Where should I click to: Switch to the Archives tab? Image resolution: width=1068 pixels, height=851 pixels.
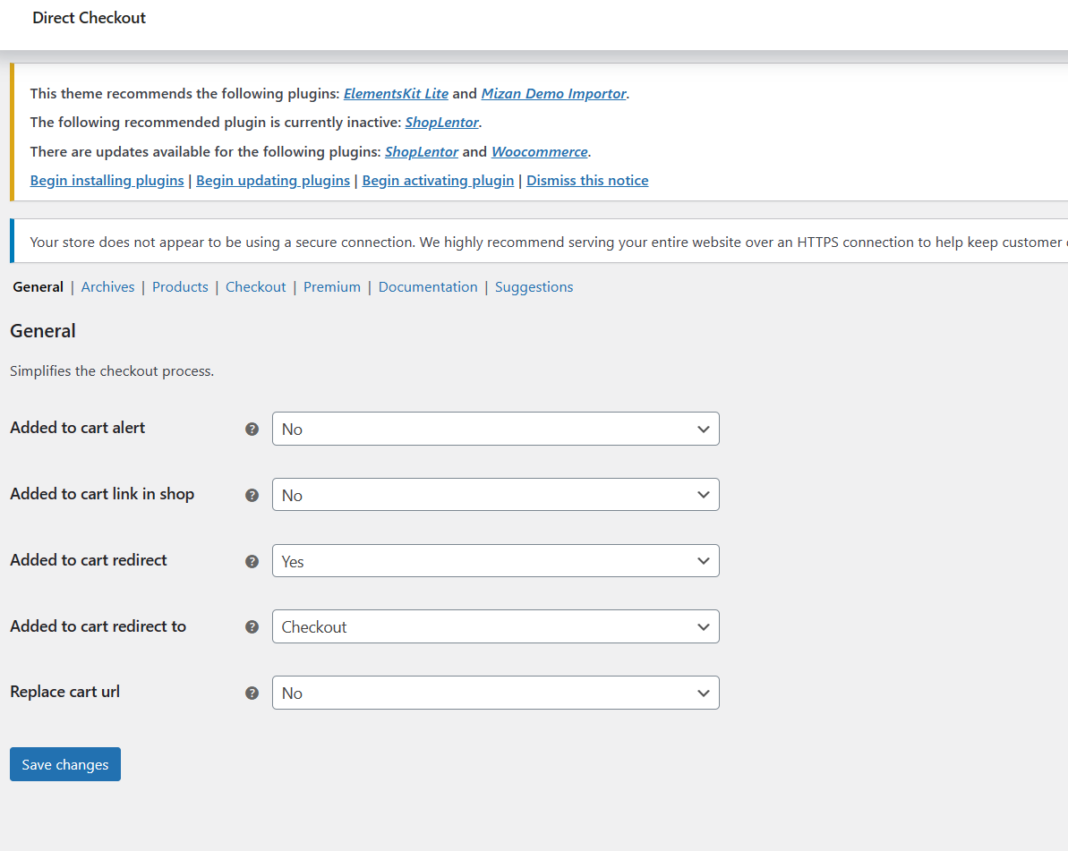tap(108, 287)
